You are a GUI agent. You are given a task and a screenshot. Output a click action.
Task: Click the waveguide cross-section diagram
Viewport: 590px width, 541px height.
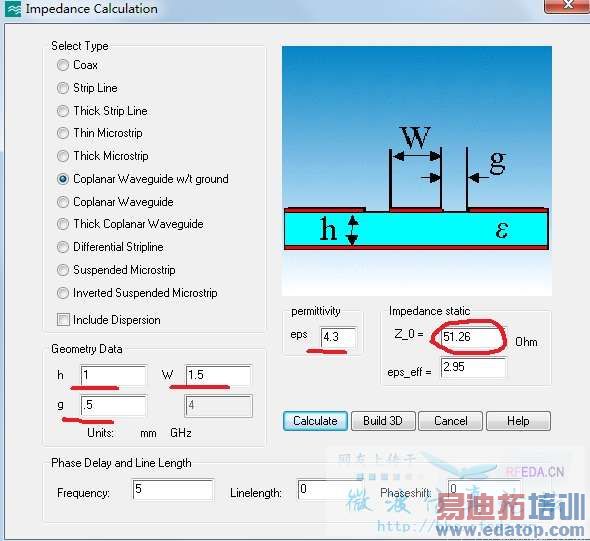pos(417,171)
